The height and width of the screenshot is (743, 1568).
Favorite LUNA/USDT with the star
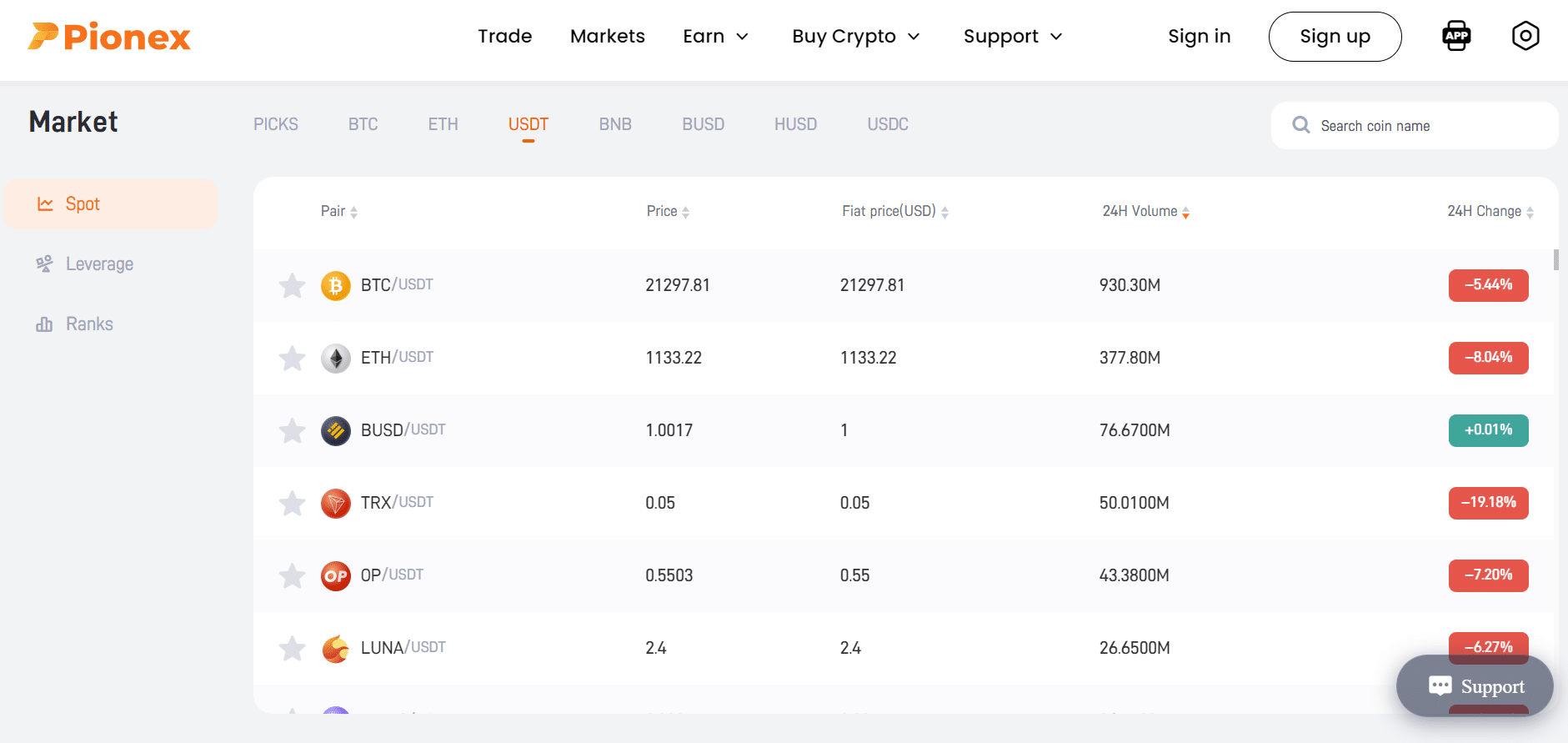[x=292, y=649]
